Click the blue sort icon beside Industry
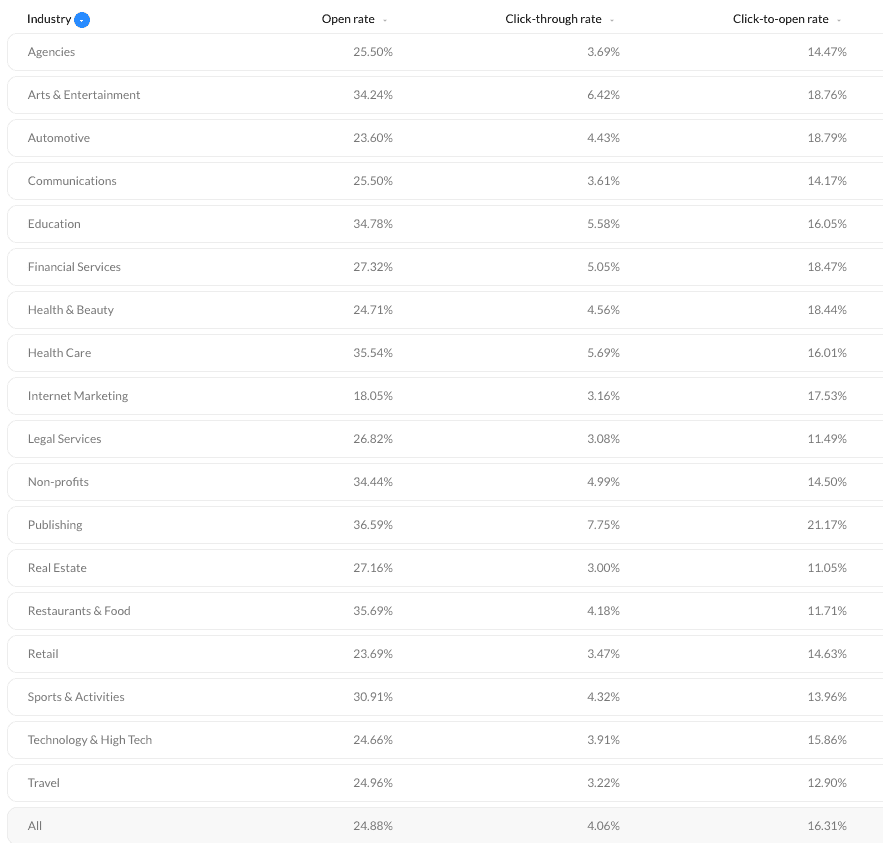 pyautogui.click(x=82, y=20)
